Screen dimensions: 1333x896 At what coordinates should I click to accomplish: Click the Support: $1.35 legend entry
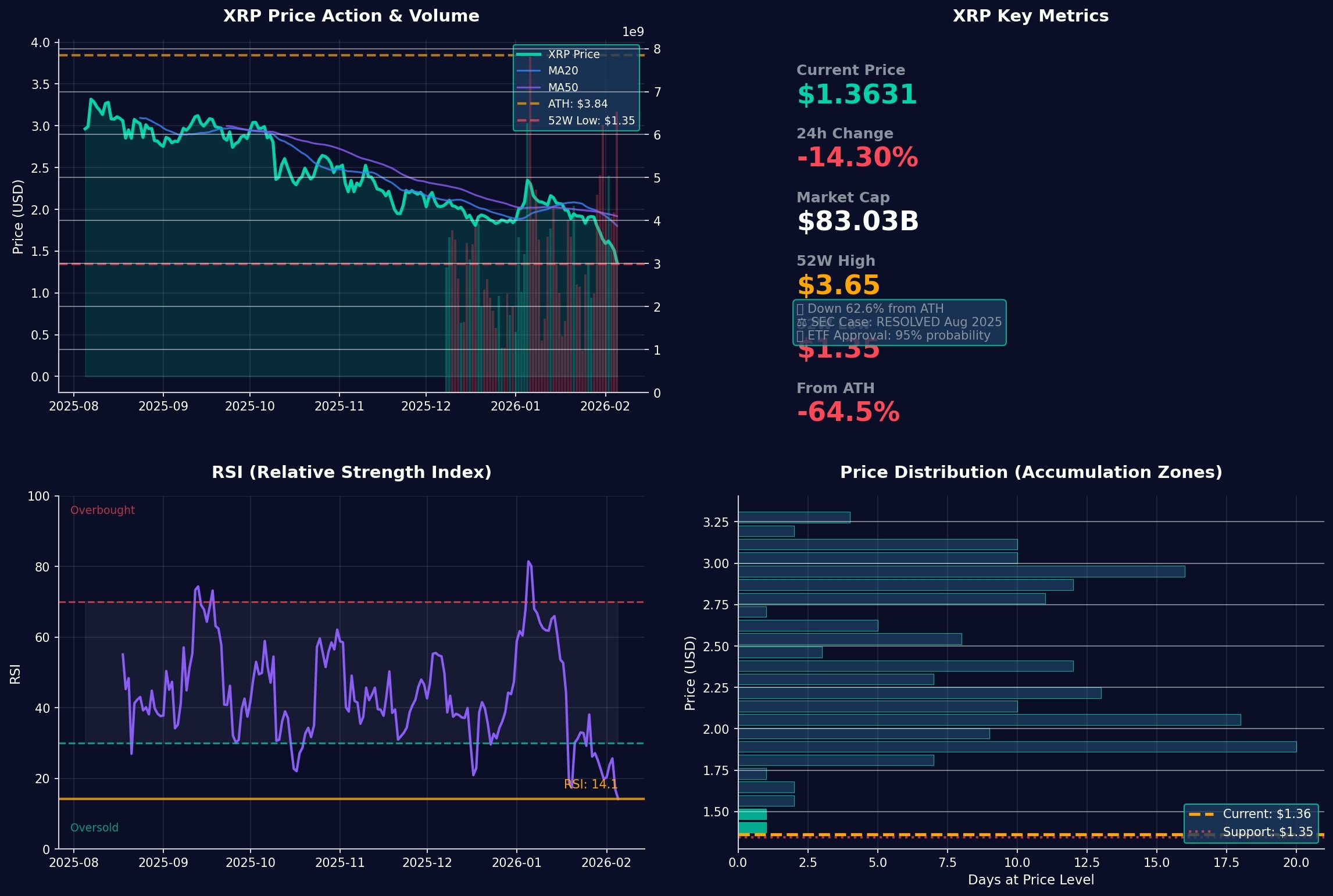(1267, 832)
